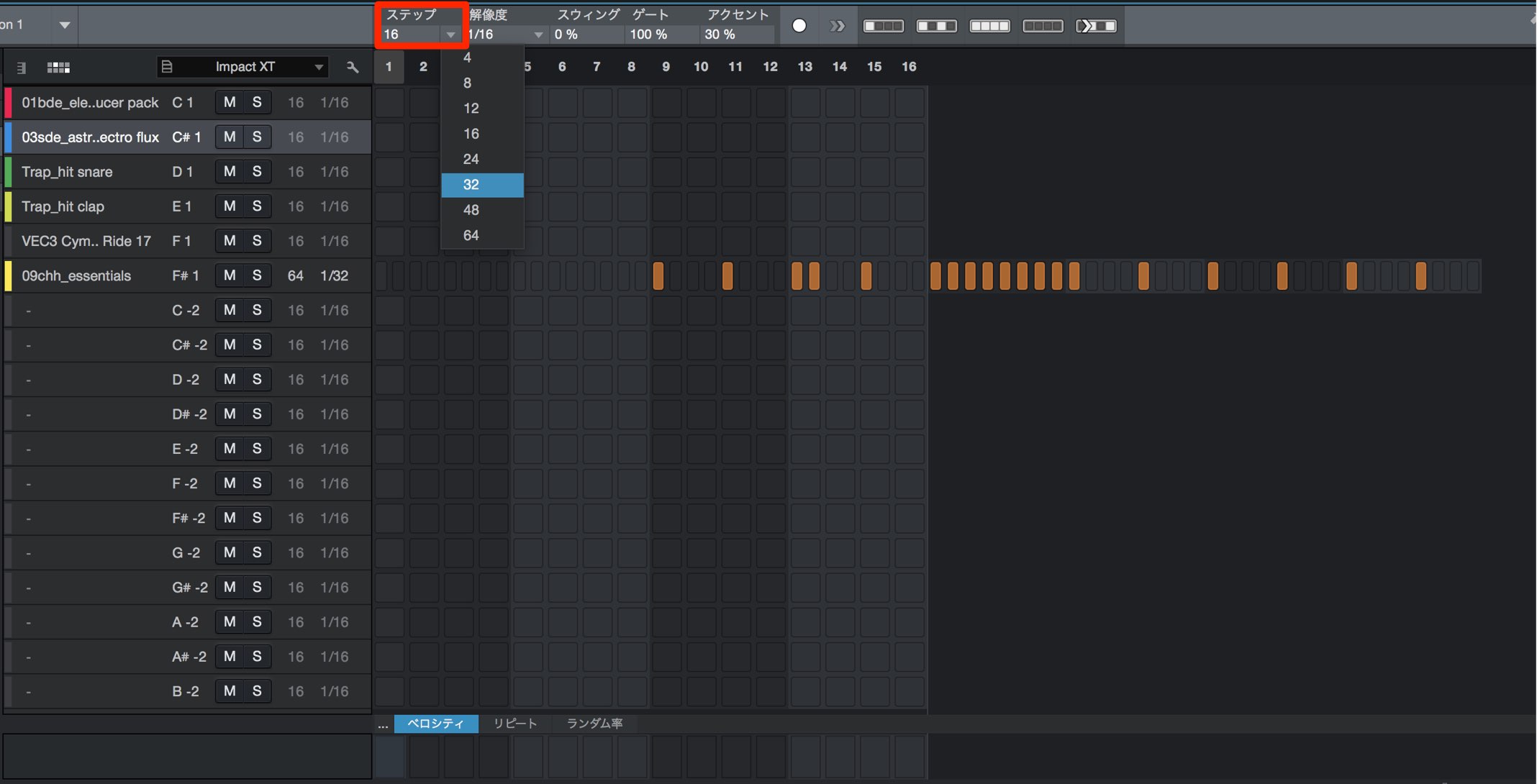The height and width of the screenshot is (784, 1537).
Task: Open the ランダム率 tab
Action: coord(594,724)
